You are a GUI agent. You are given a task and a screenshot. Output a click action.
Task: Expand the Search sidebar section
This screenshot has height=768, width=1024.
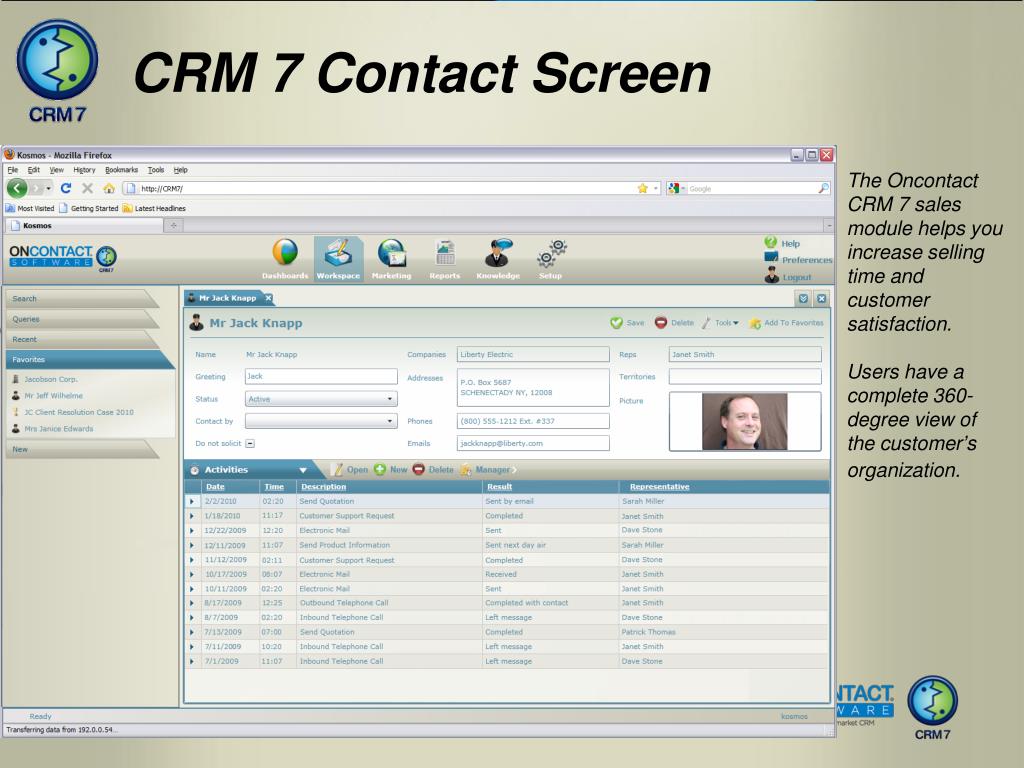click(x=82, y=298)
